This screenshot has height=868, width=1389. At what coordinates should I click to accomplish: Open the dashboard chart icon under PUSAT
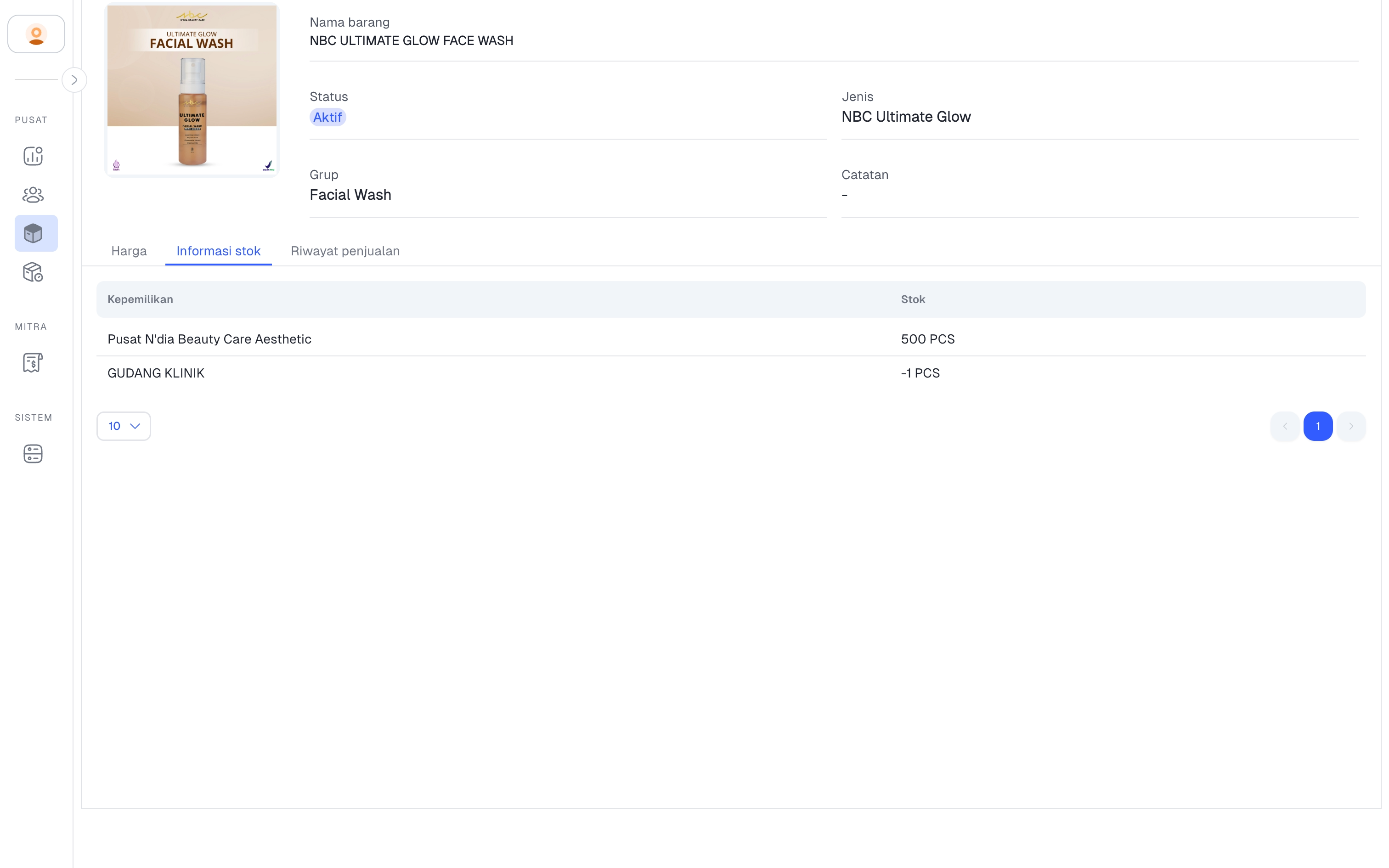[33, 156]
